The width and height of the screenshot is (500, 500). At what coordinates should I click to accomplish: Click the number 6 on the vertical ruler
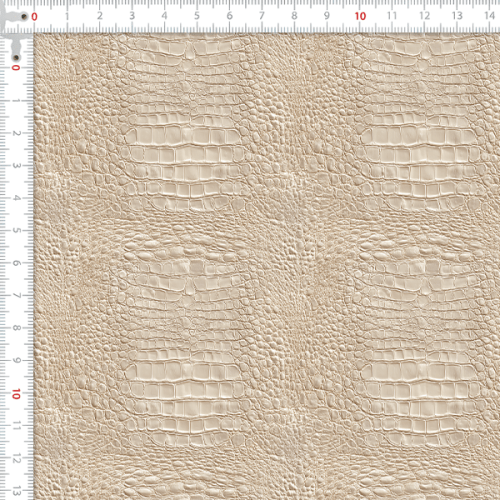click(16, 263)
